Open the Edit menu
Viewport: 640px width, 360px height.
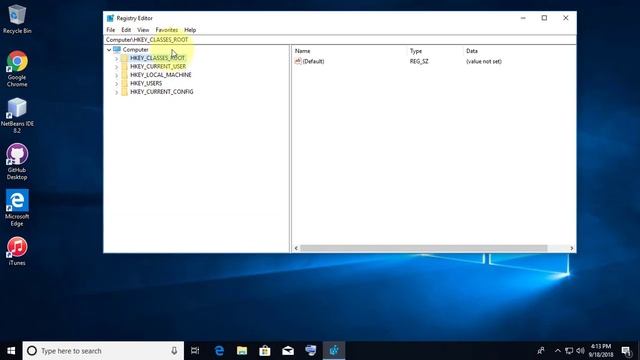126,30
